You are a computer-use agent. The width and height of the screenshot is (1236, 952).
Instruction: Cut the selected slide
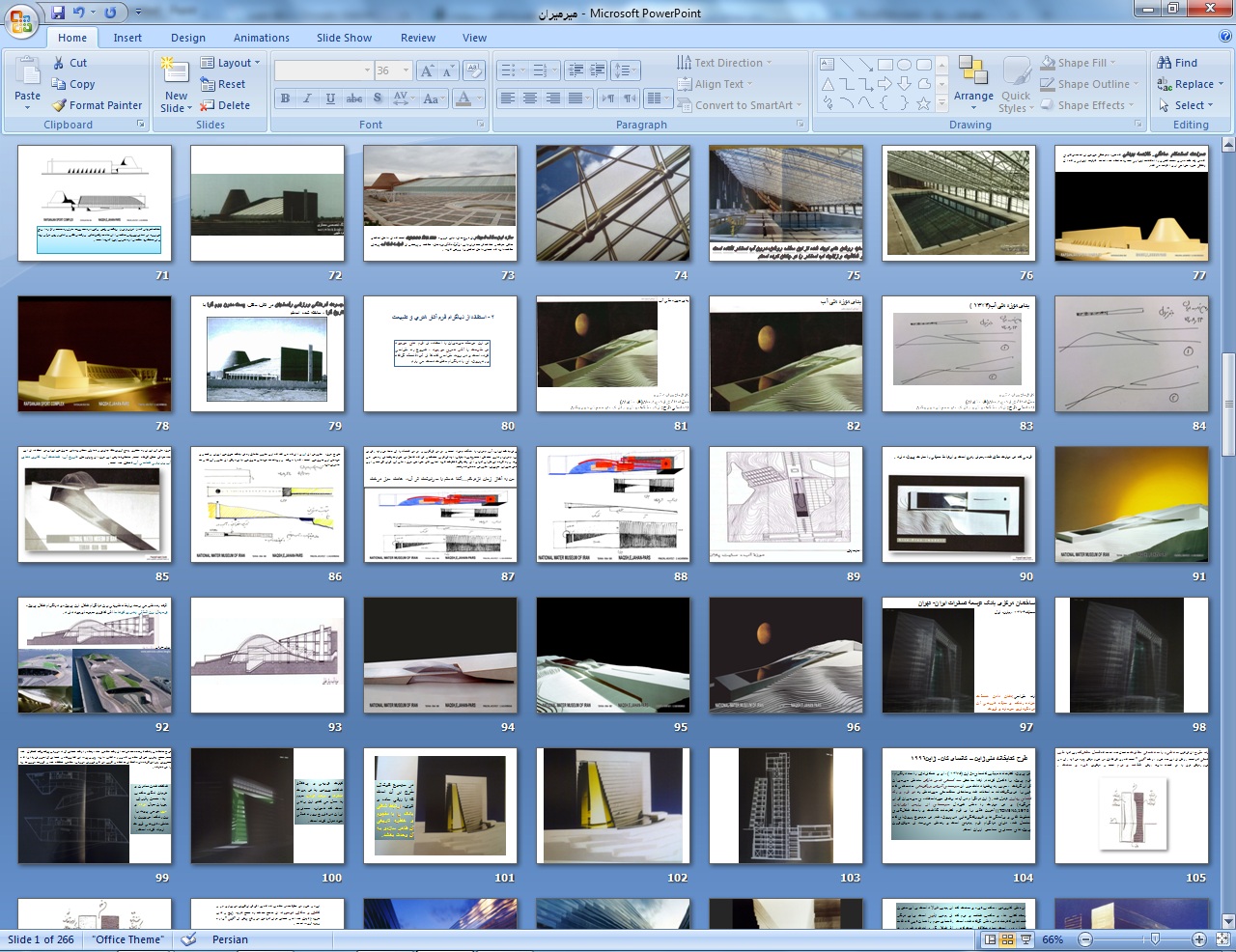click(70, 63)
